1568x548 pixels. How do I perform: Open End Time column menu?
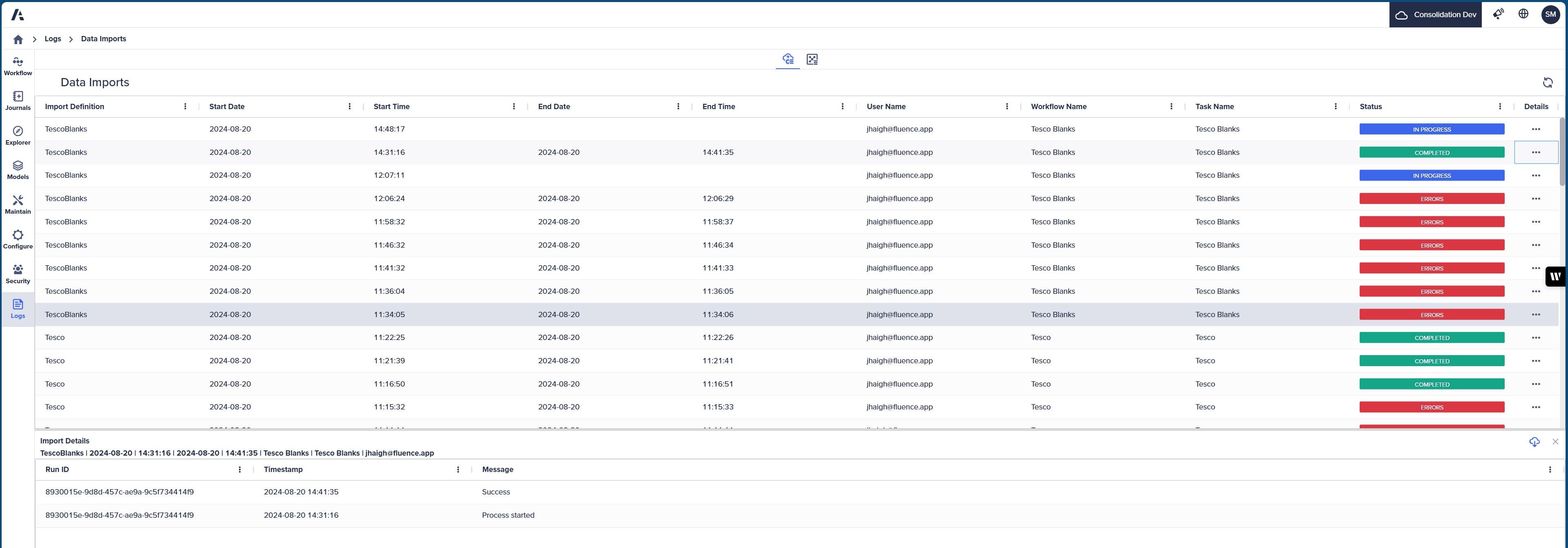[842, 107]
